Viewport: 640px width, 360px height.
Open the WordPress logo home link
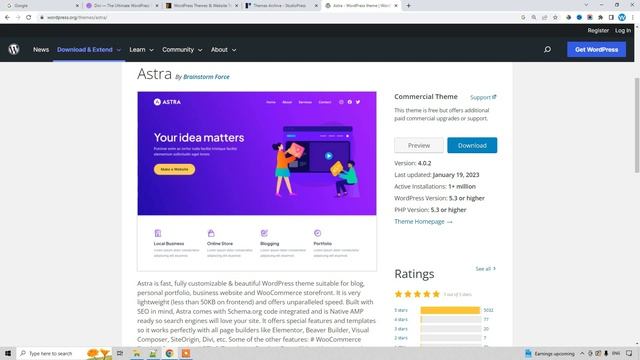point(14,49)
